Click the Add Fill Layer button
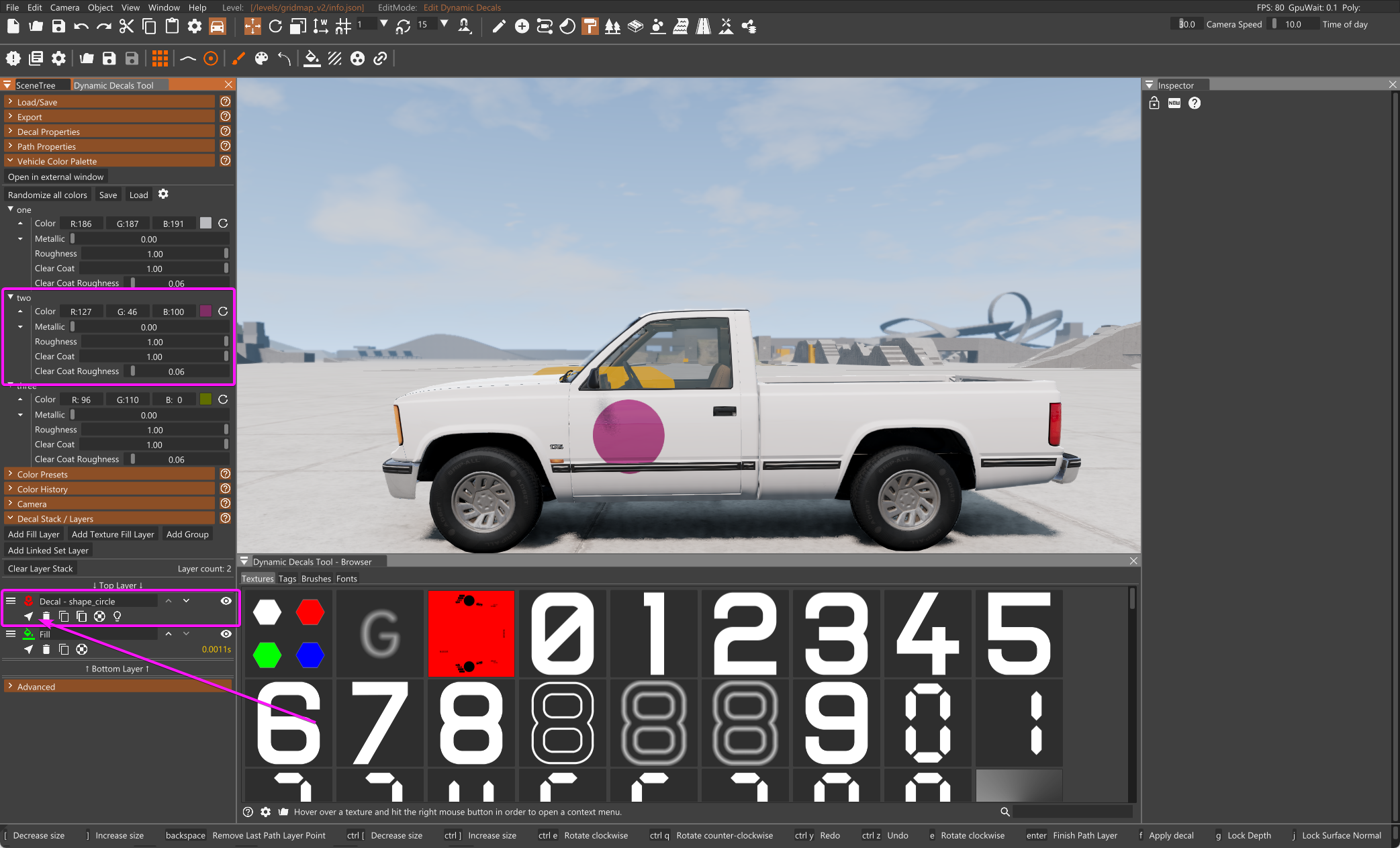 34,534
